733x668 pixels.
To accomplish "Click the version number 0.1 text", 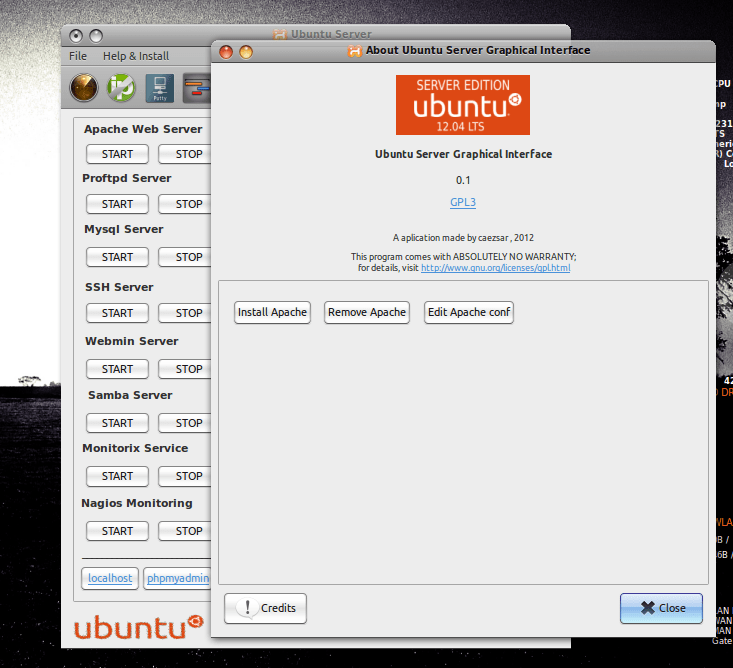I will point(463,180).
